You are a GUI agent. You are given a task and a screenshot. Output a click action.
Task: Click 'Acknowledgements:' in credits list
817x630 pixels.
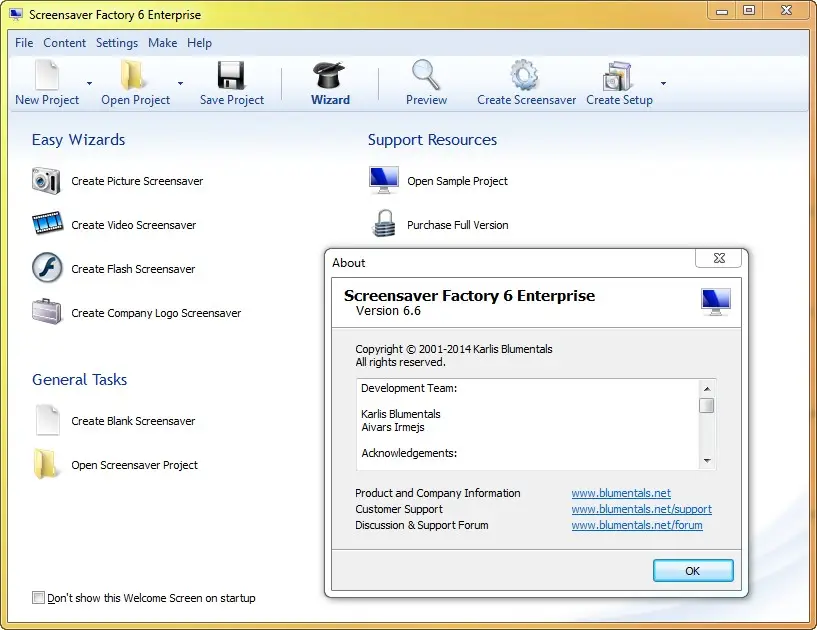click(x=409, y=453)
